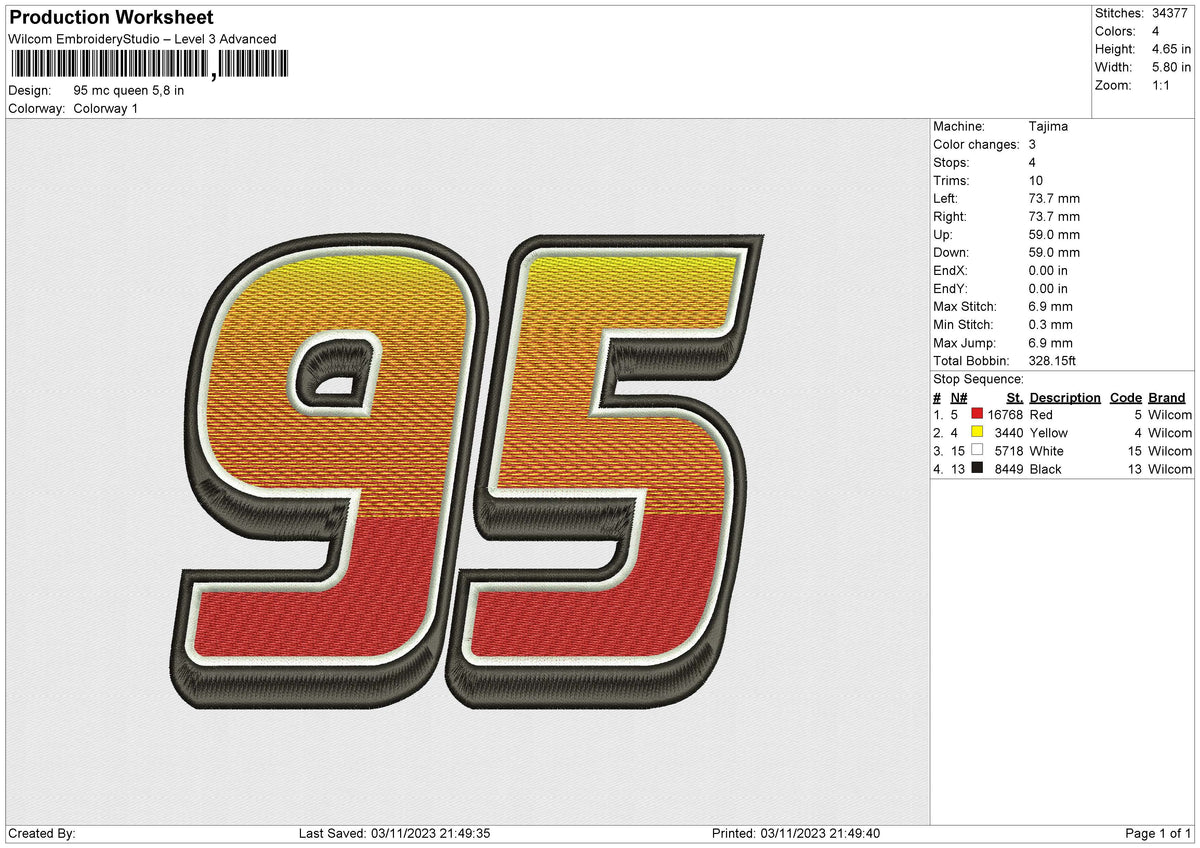Image resolution: width=1200 pixels, height=848 pixels.
Task: Click the White color swatch in stop sequence
Action: [x=977, y=450]
